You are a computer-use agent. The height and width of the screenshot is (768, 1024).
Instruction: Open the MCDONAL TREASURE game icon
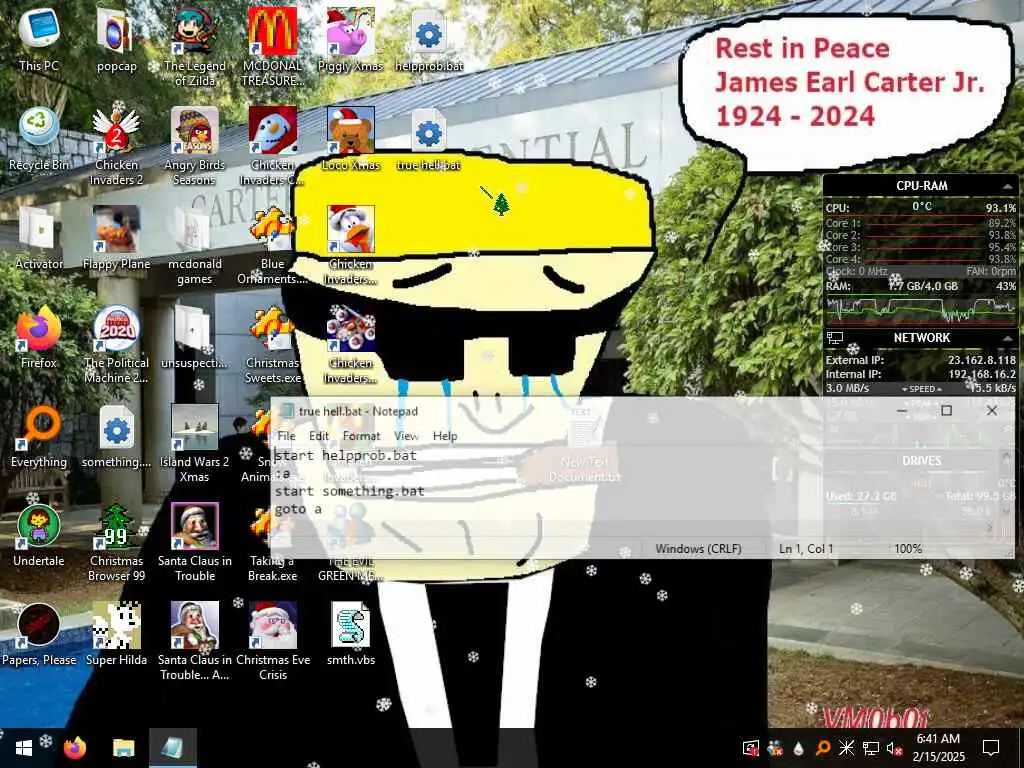click(x=272, y=47)
